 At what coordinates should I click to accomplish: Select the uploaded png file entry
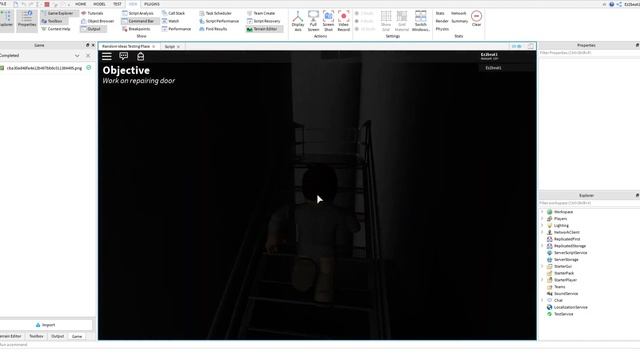tap(44, 68)
